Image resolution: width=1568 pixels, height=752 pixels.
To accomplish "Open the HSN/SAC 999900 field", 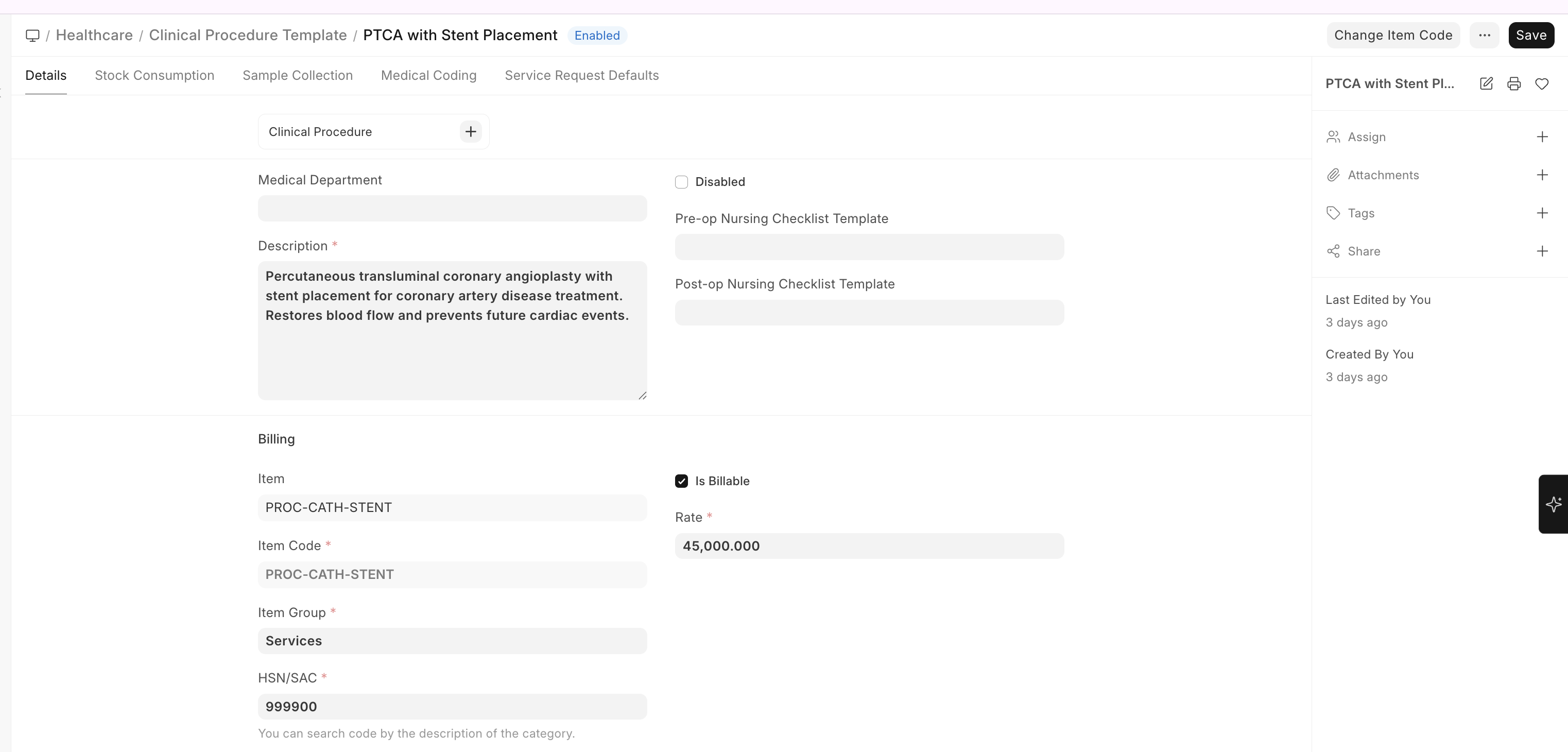I will [452, 707].
